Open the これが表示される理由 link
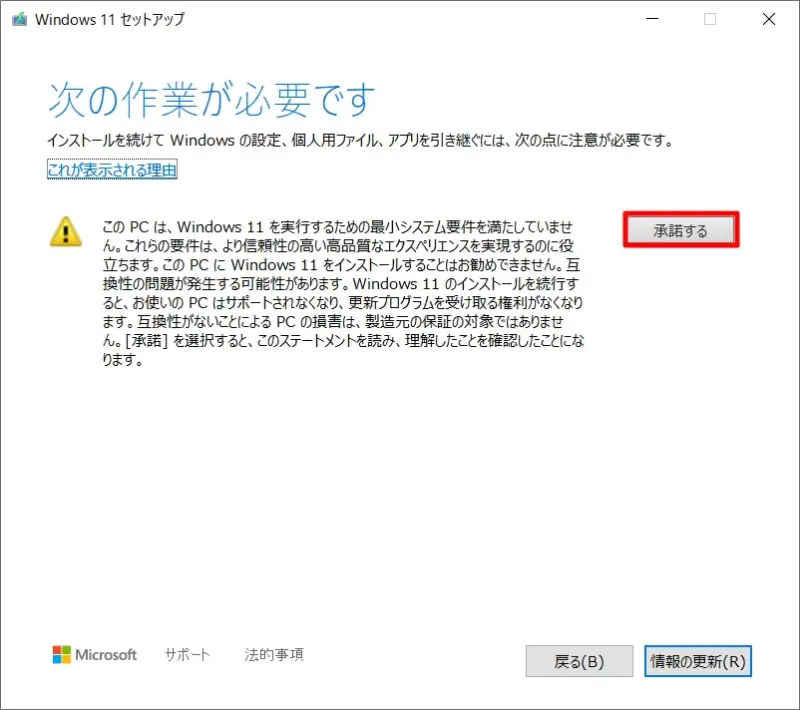Viewport: 800px width, 710px height. (x=112, y=170)
